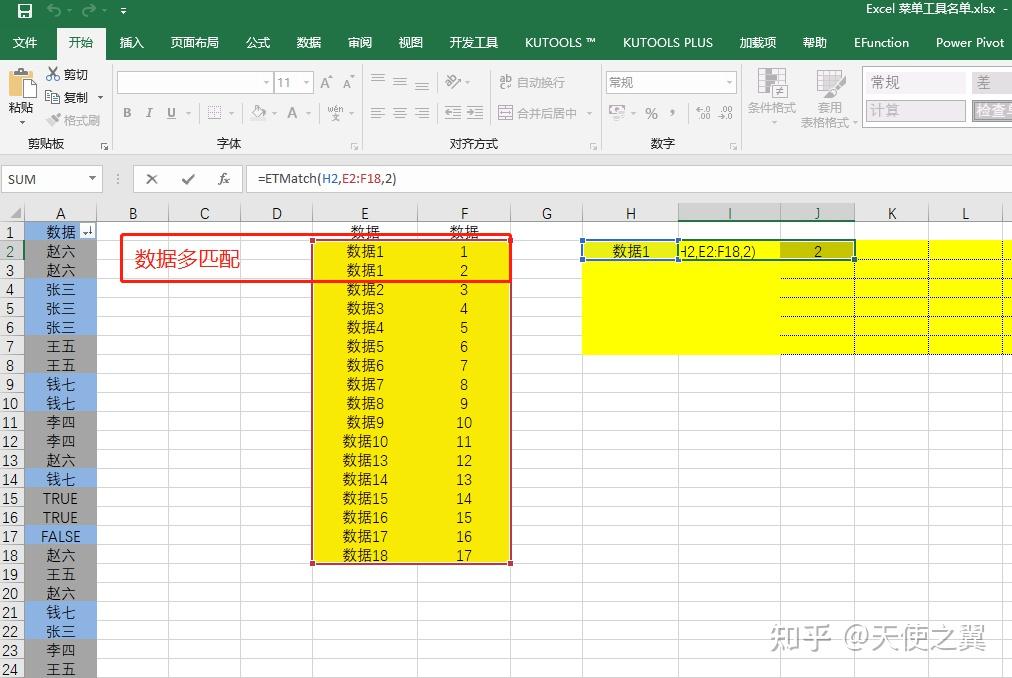Open the 文件 (File) tab
1012x678 pixels.
click(x=25, y=43)
